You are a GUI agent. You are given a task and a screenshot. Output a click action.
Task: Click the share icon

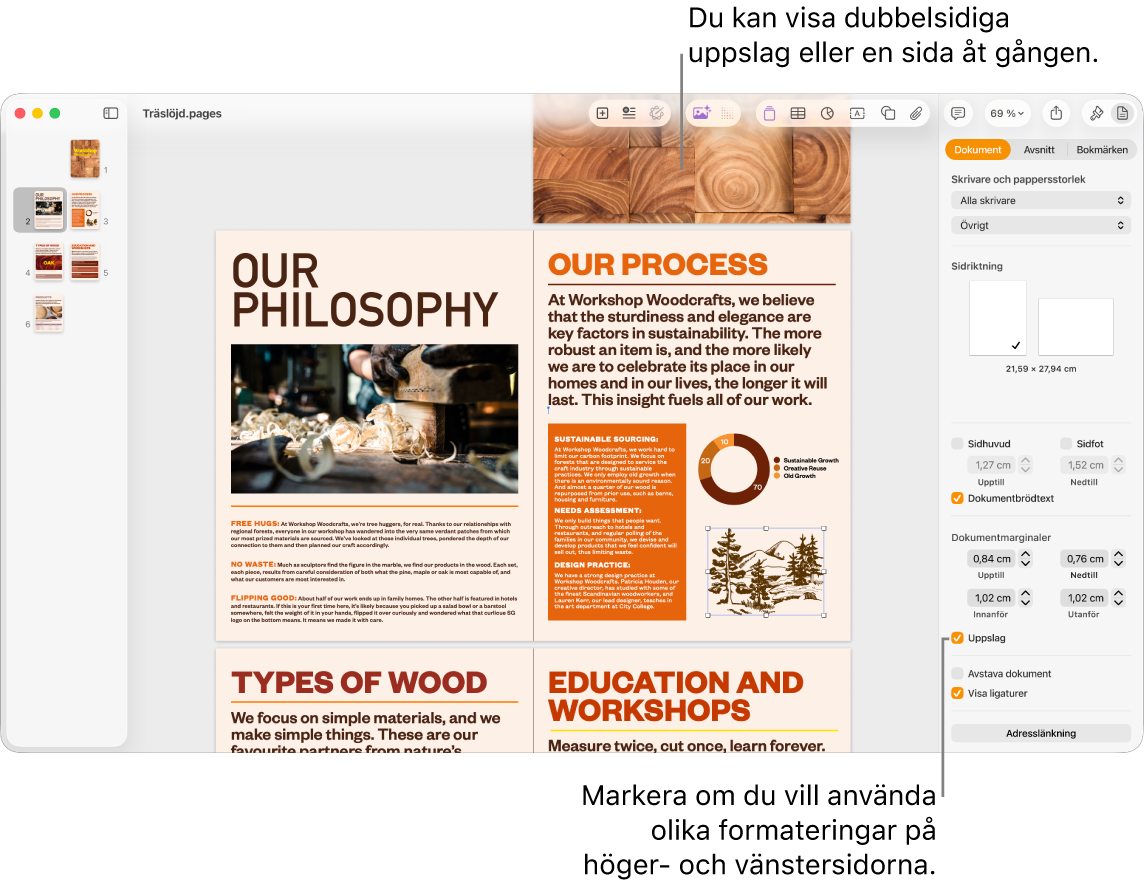[1056, 113]
